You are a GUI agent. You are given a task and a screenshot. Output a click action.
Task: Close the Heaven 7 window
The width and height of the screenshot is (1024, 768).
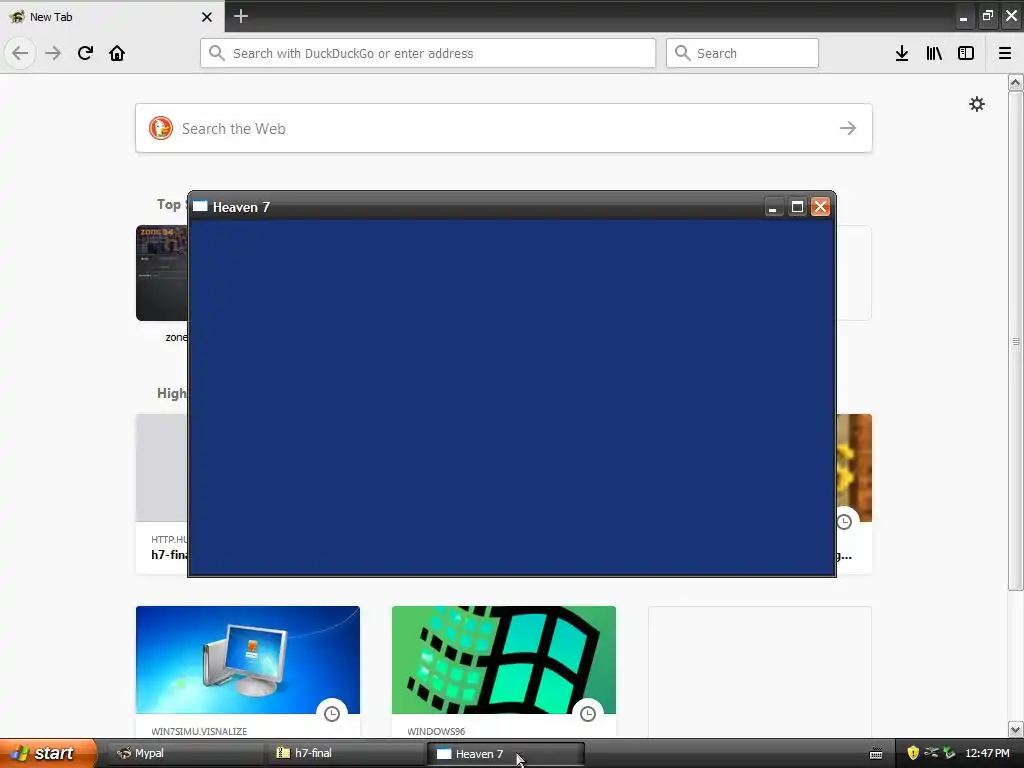(820, 207)
